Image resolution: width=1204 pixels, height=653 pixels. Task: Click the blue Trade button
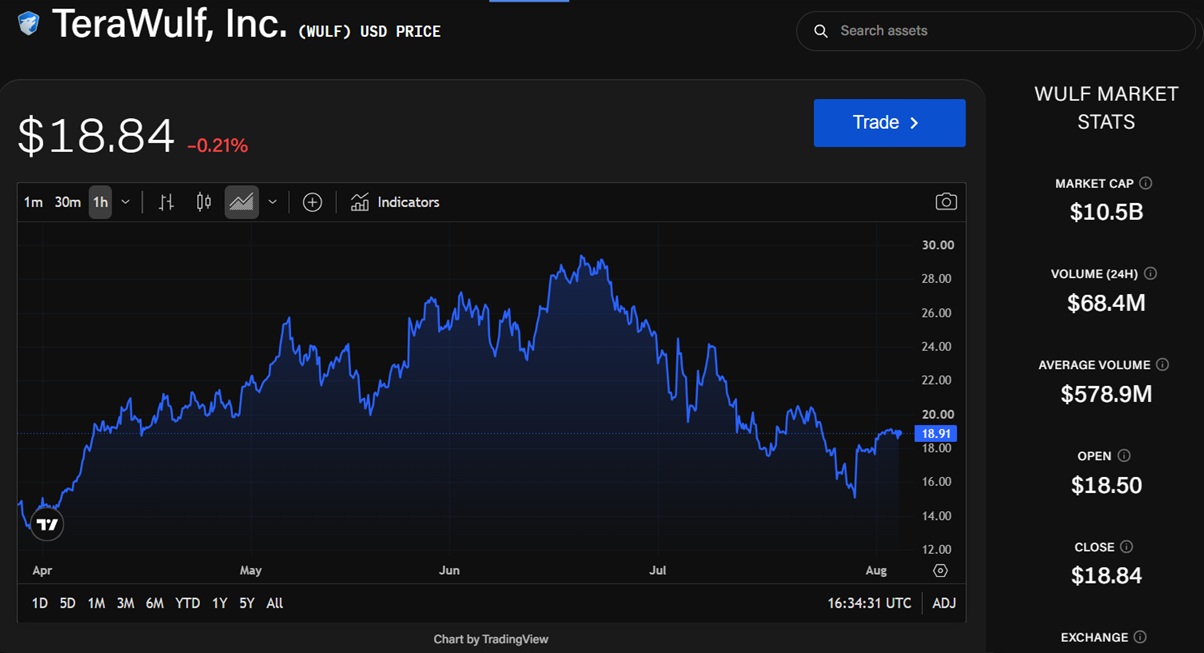[890, 123]
